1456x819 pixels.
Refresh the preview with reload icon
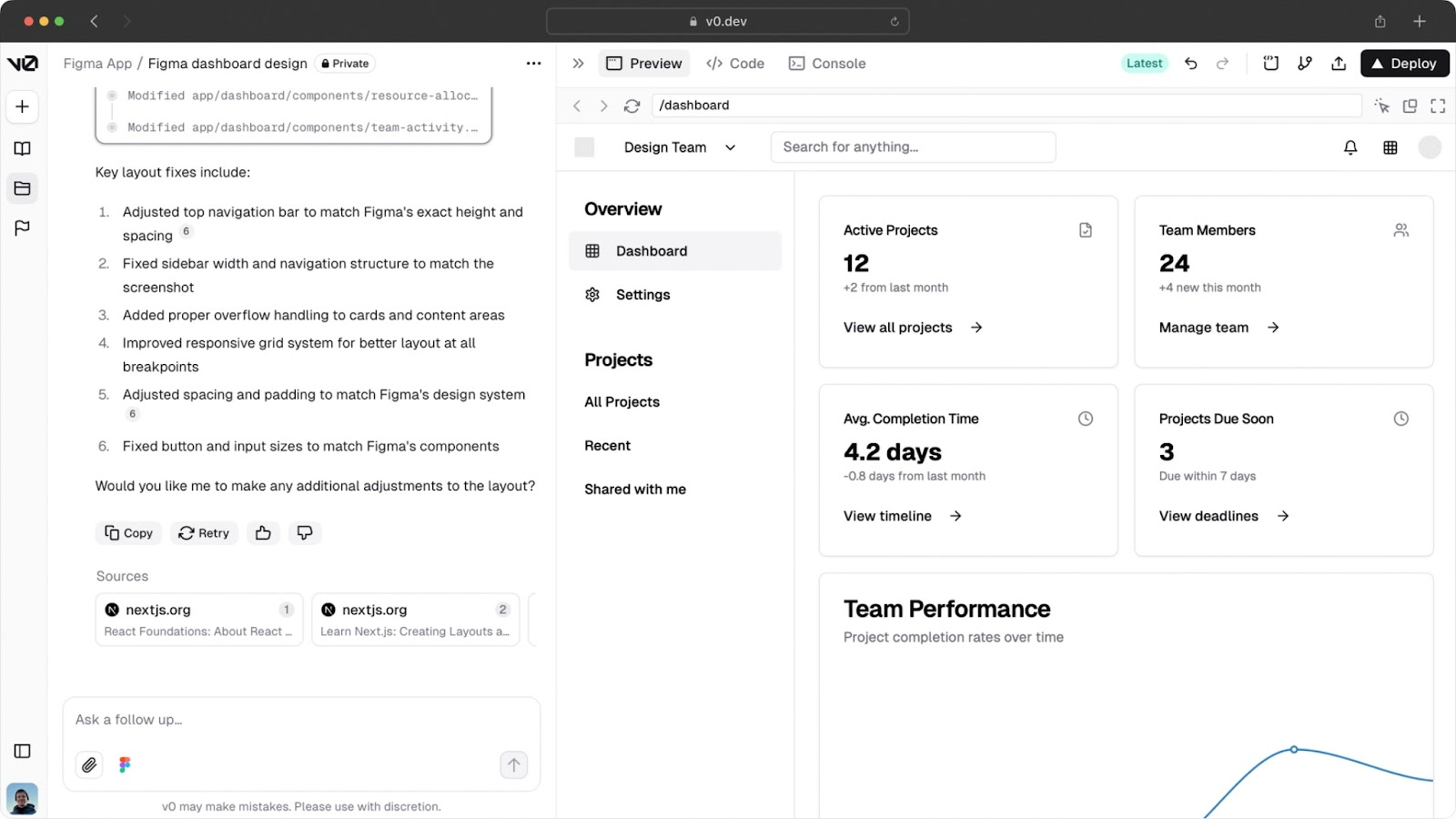coord(632,106)
